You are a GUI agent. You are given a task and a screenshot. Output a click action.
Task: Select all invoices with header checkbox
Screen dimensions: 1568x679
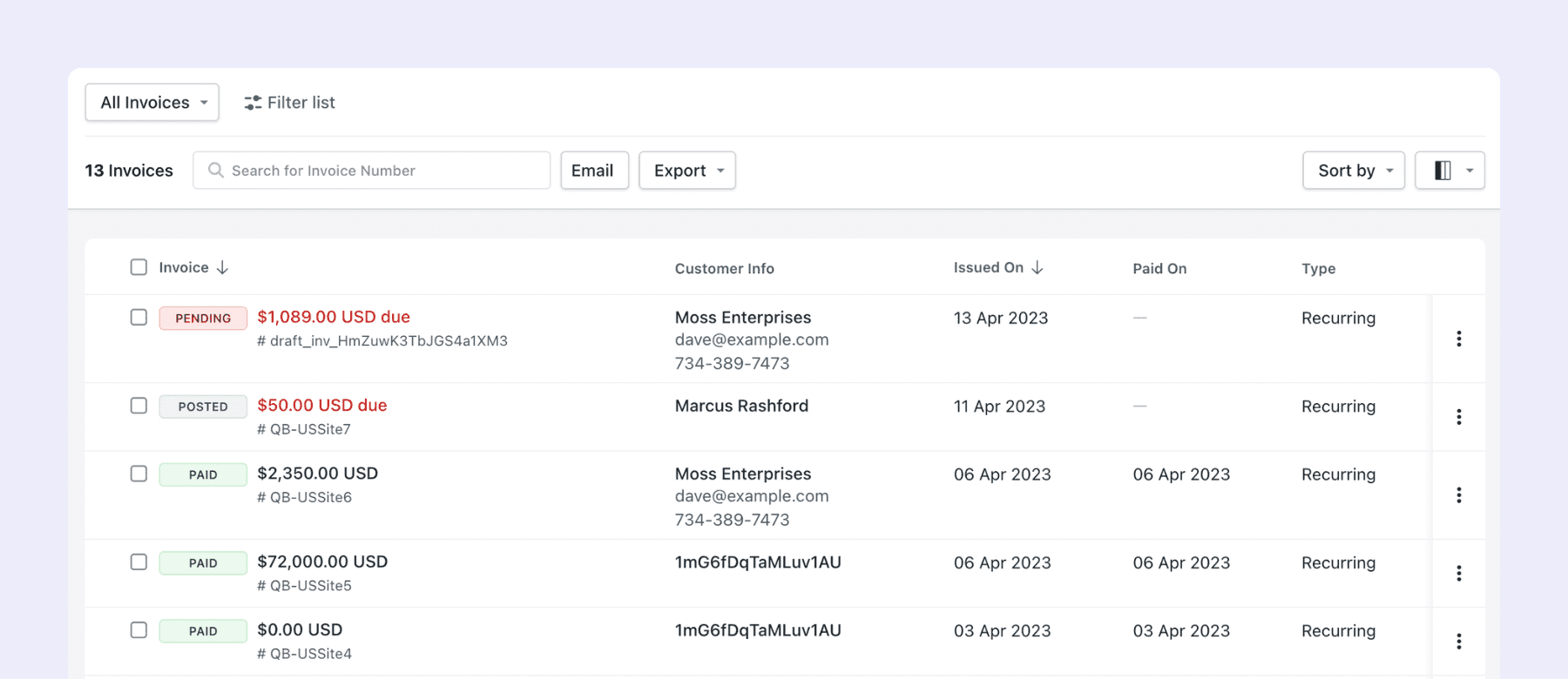coord(139,267)
